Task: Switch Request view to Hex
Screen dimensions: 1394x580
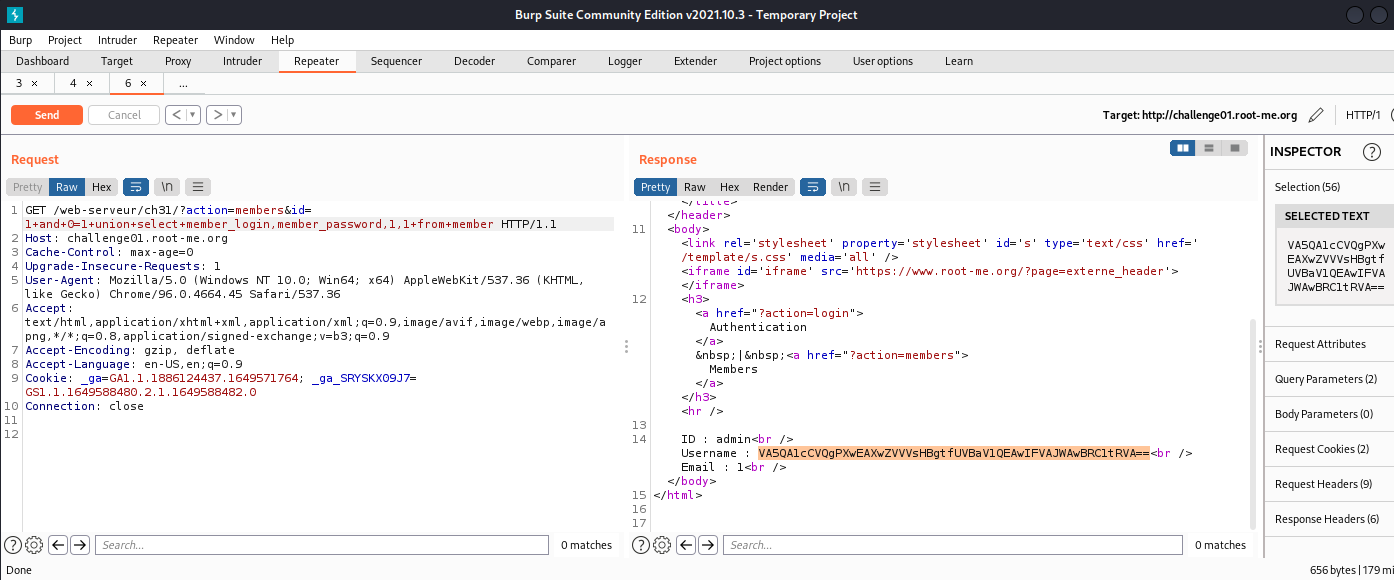Action: (101, 187)
